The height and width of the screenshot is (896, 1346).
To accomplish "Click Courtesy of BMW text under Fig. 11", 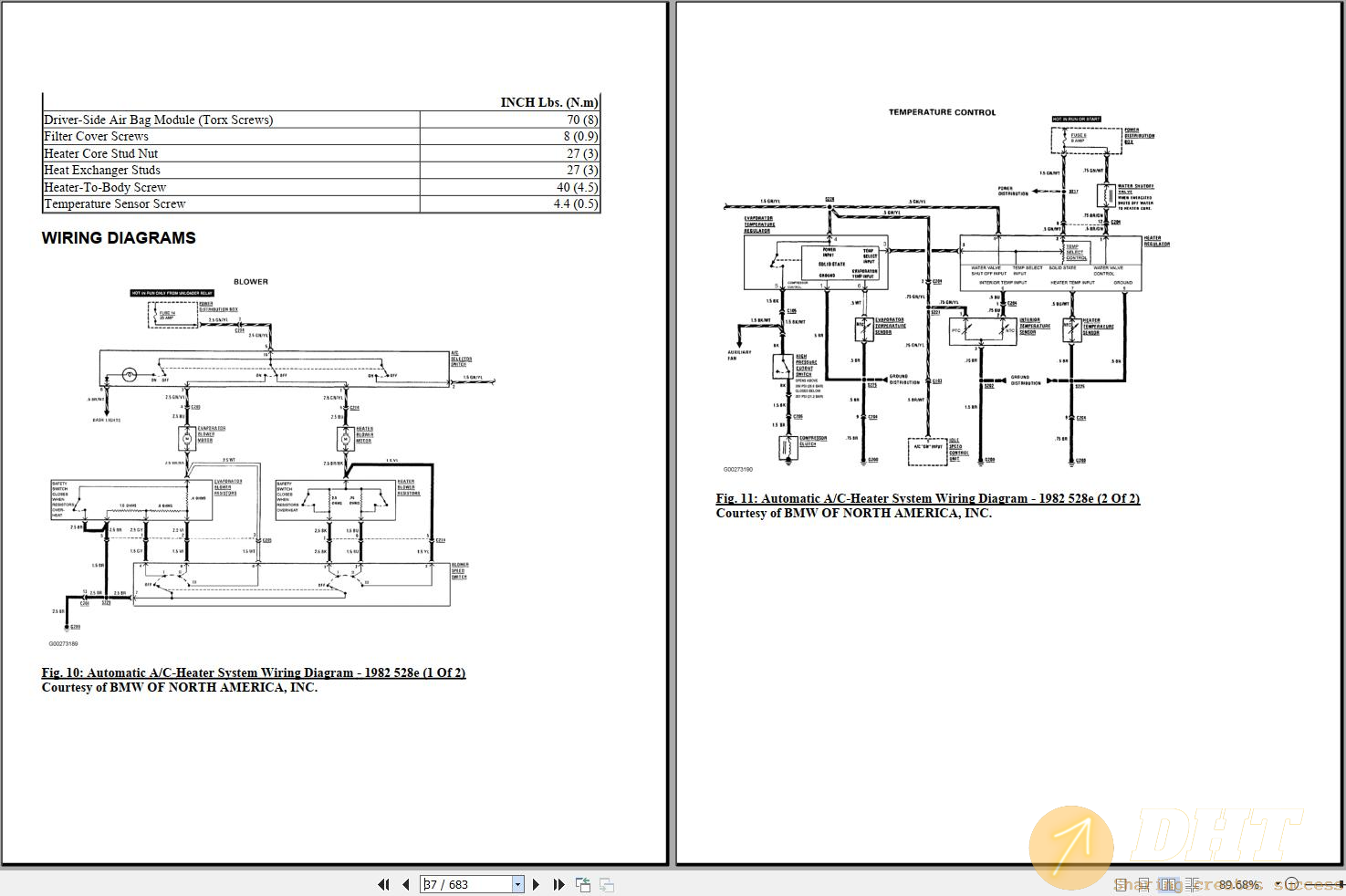I will click(854, 513).
